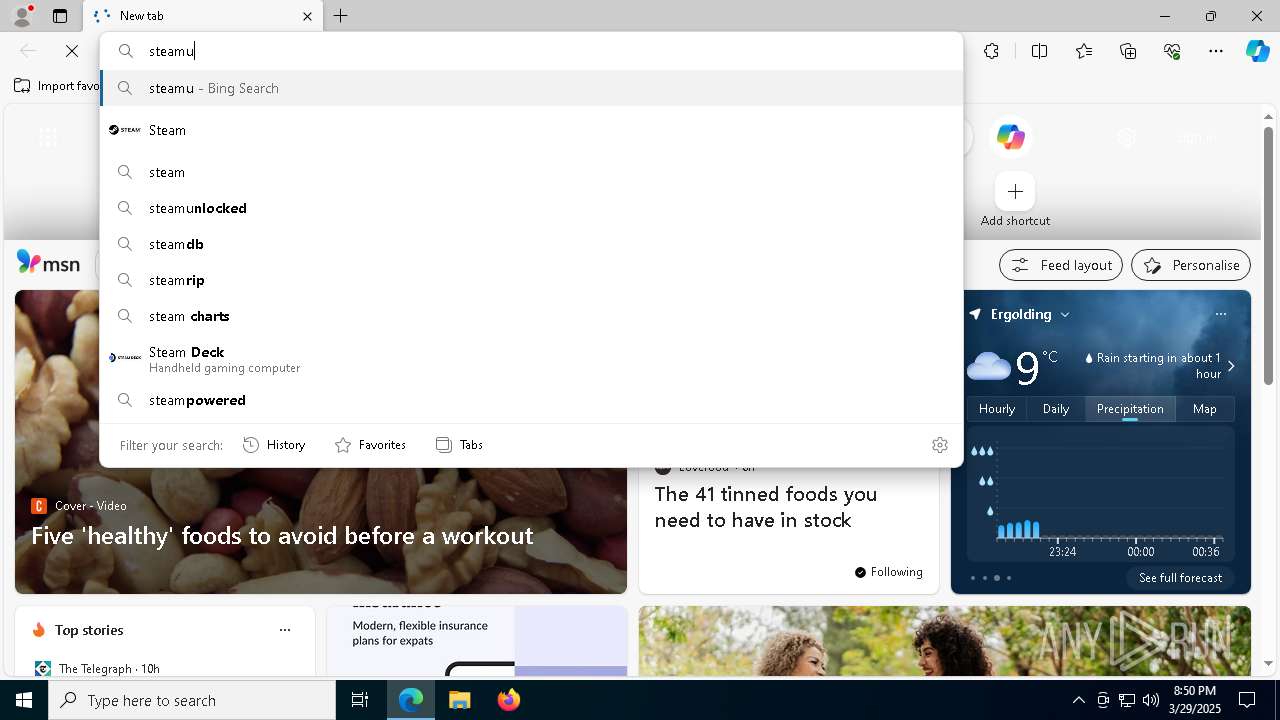Switch weather card to Daily tab
Viewport: 1280px width, 720px height.
[x=1056, y=409]
